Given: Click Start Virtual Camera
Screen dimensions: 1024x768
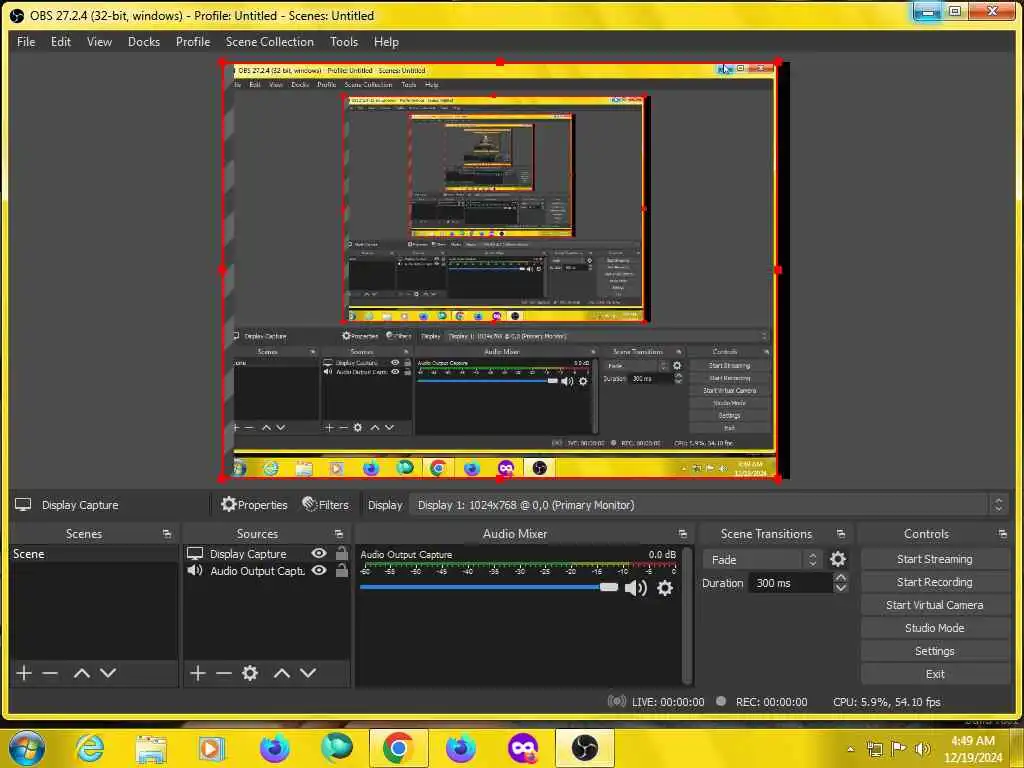Looking at the screenshot, I should coord(935,605).
